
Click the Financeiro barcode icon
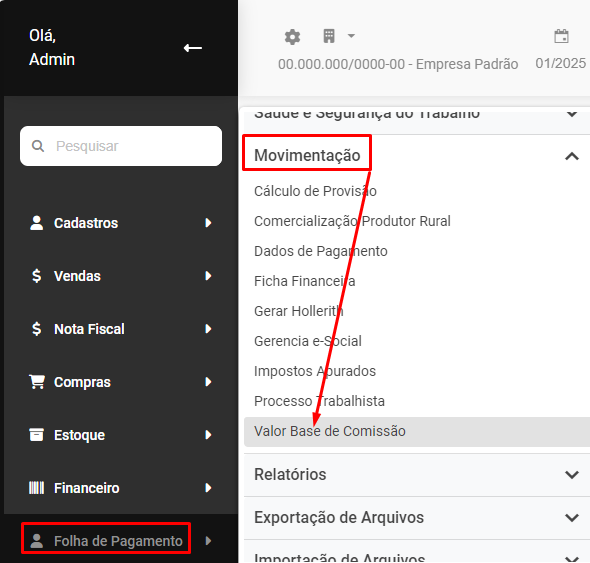[36, 488]
